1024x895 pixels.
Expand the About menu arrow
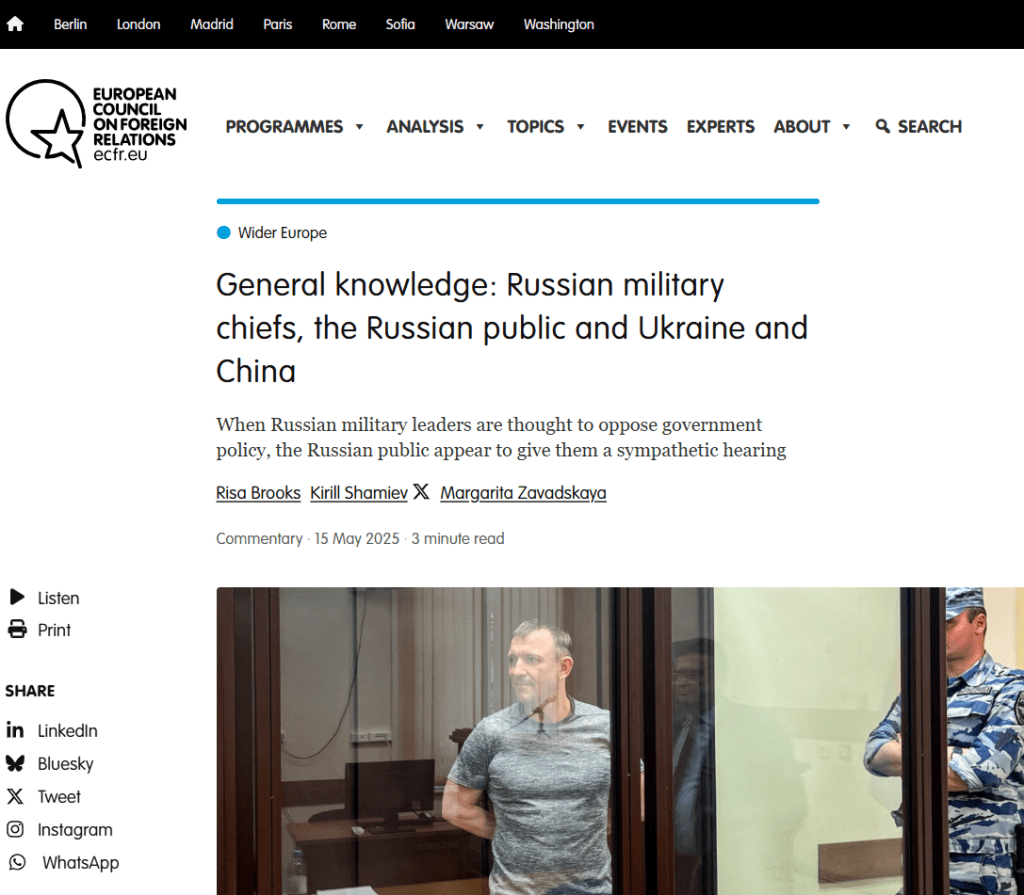coord(846,127)
